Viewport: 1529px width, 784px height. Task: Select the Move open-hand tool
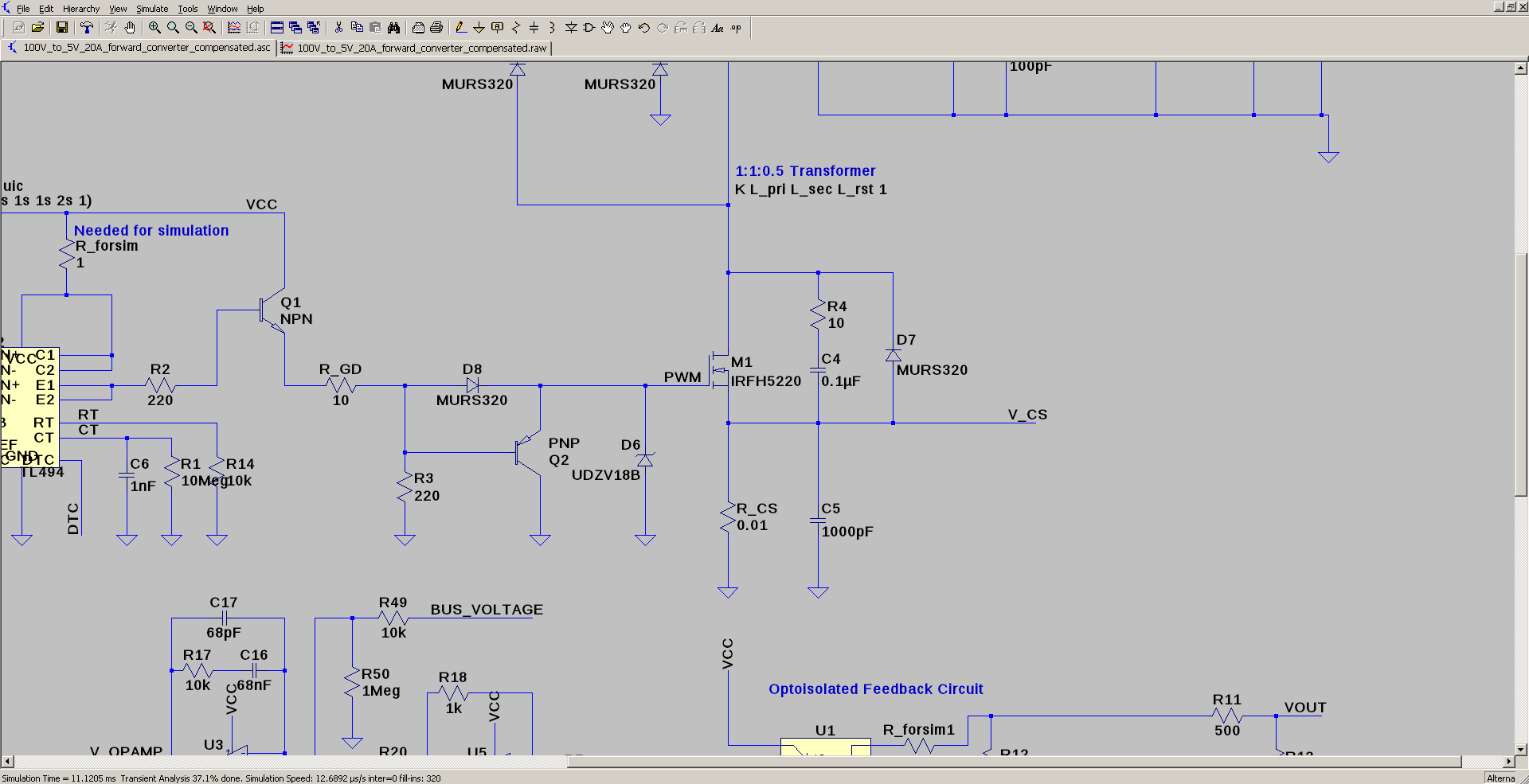608,28
